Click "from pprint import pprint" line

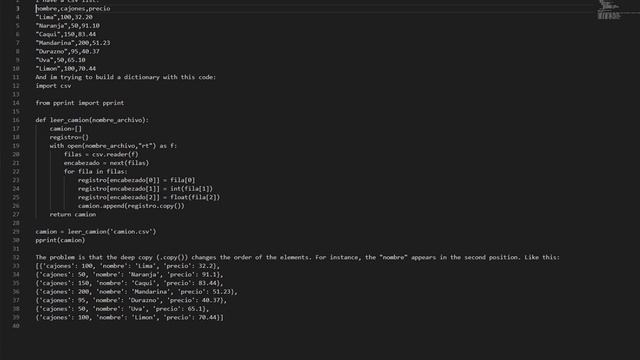80,102
